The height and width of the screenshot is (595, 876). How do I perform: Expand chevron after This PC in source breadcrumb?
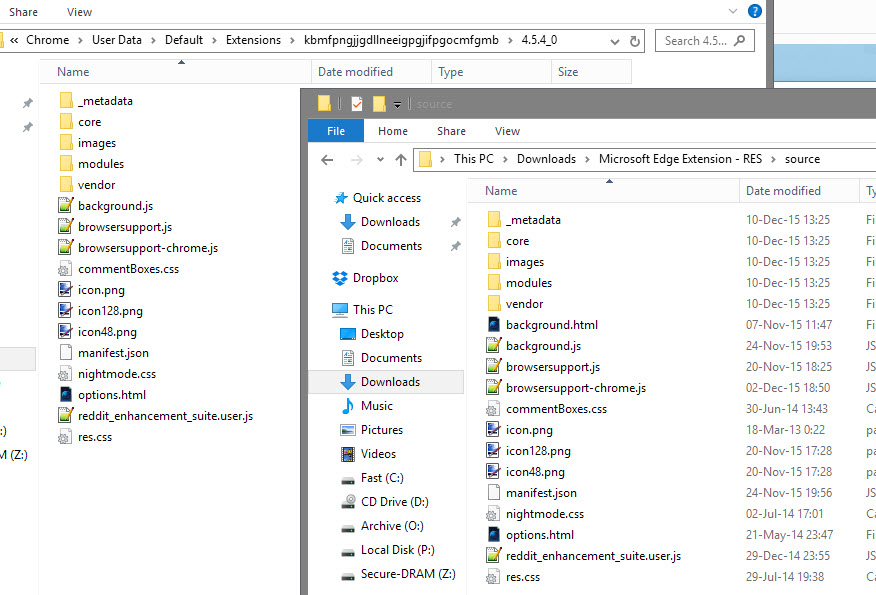[505, 159]
